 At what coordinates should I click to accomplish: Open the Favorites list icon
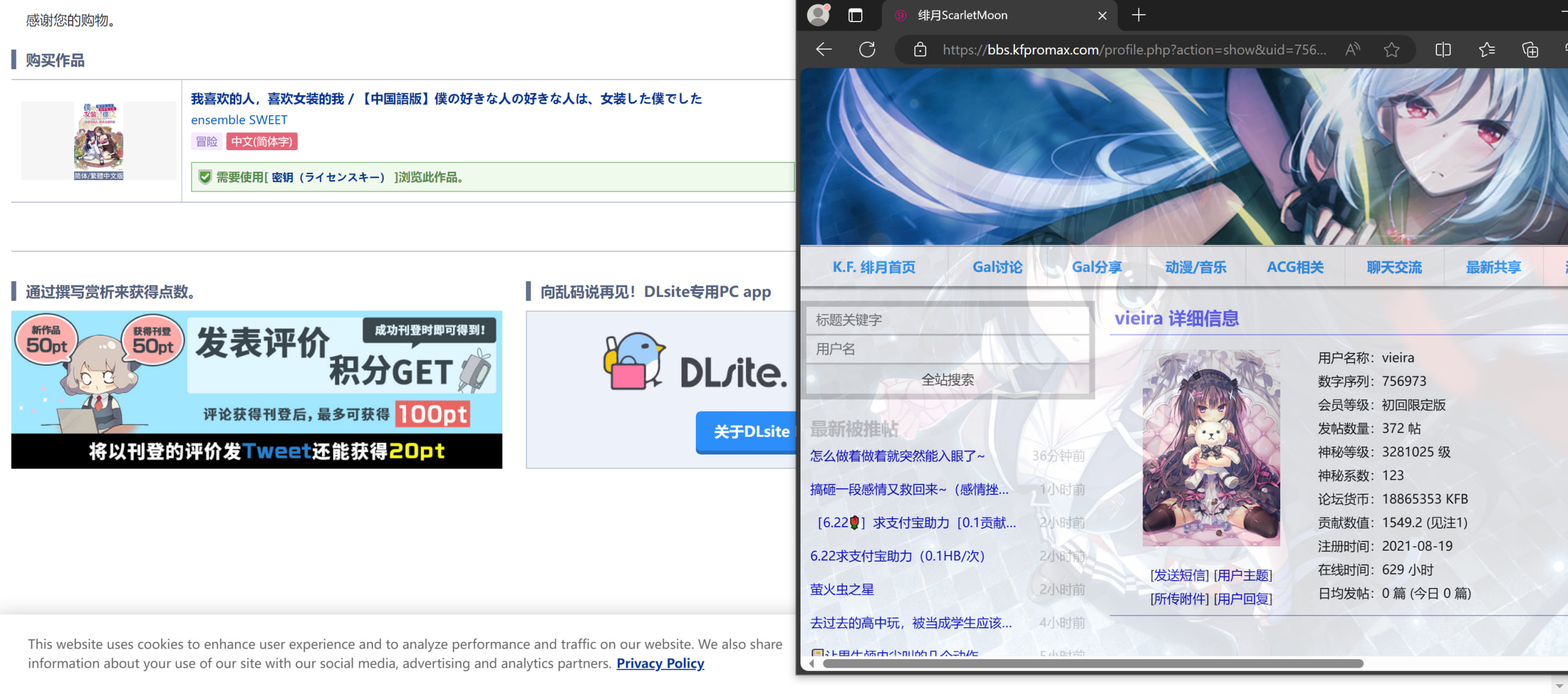(1487, 50)
